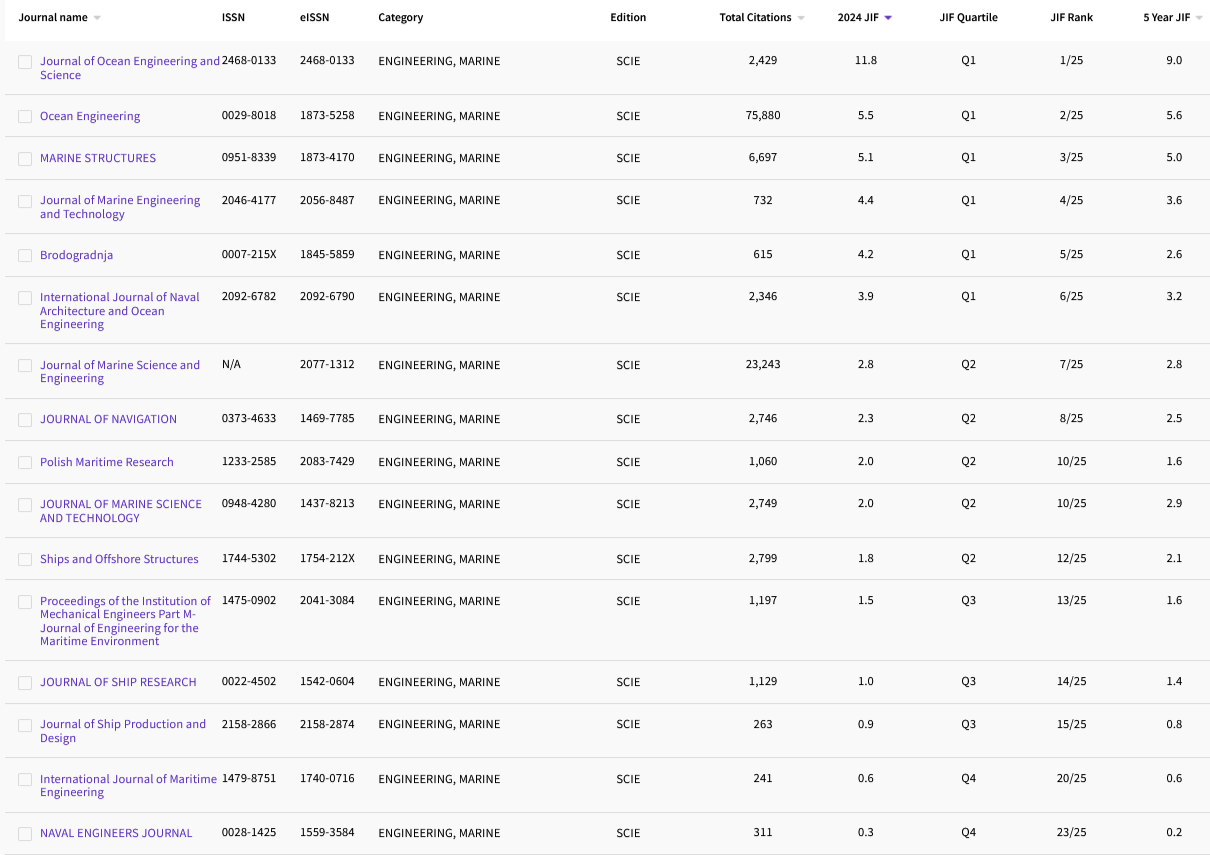The width and height of the screenshot is (1210, 855).
Task: Check the JOURNAL OF SHIP RESEARCH box
Action: coord(25,683)
